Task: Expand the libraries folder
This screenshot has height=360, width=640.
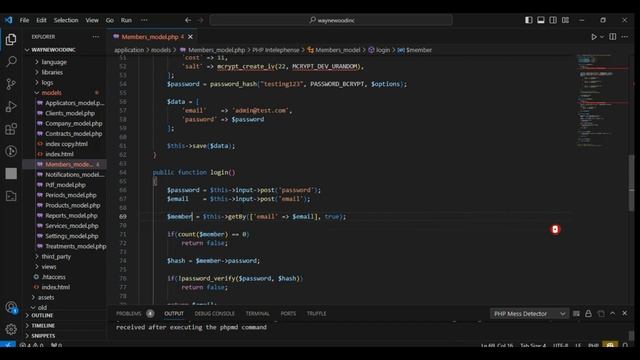Action: pyautogui.click(x=52, y=72)
